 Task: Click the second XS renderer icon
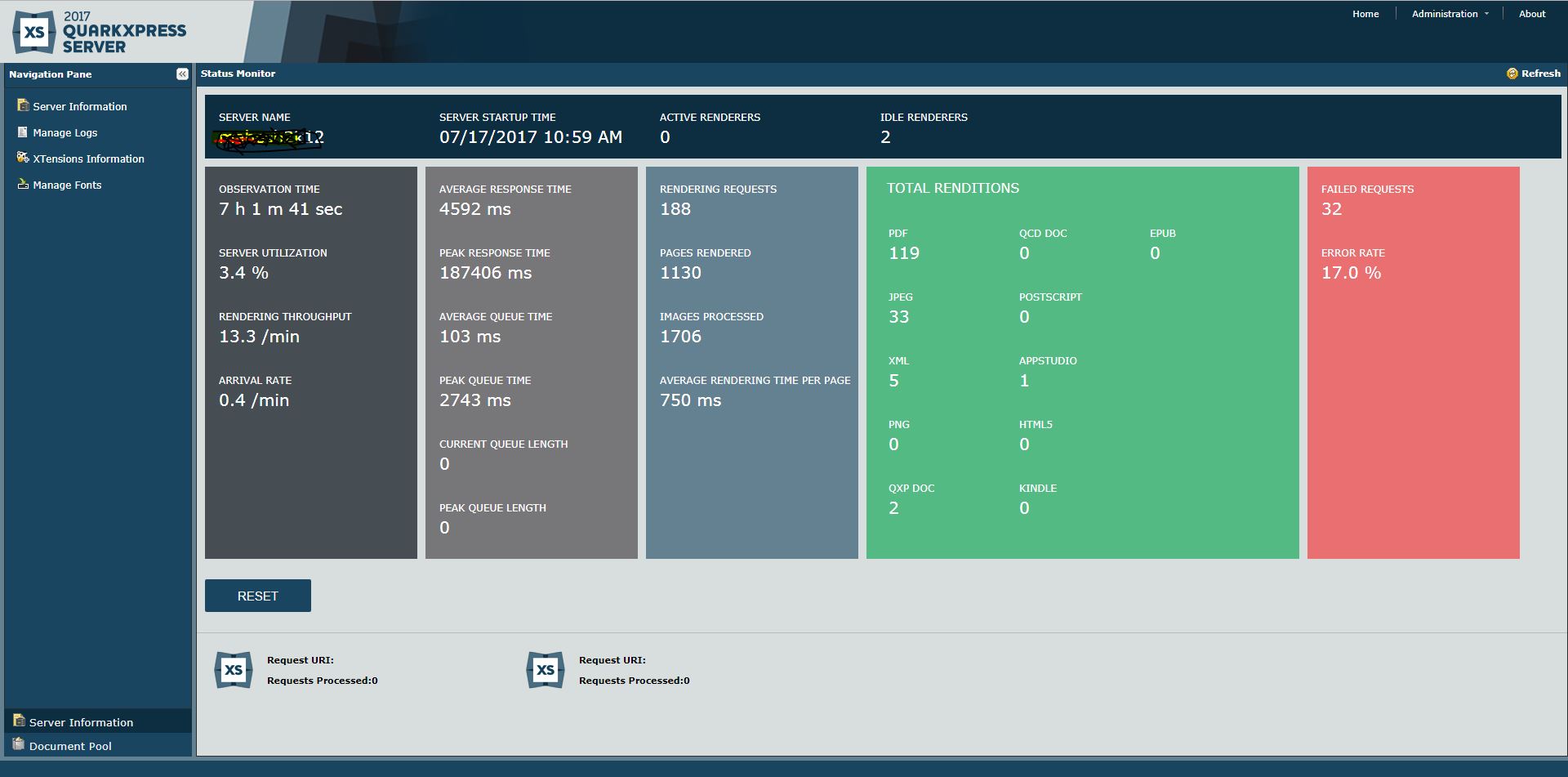[x=546, y=670]
